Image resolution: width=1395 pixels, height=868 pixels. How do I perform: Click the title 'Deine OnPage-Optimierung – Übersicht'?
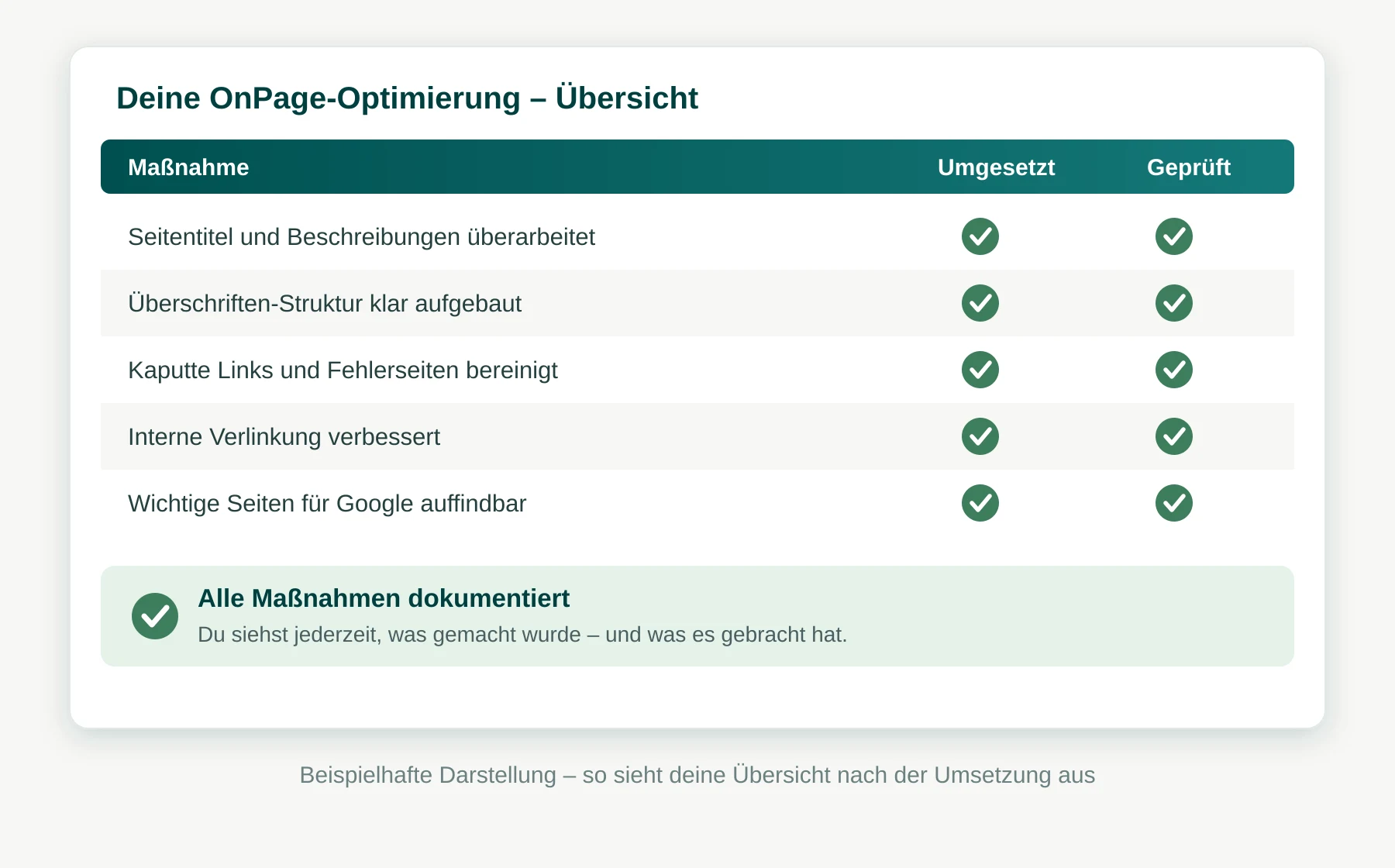tap(407, 98)
